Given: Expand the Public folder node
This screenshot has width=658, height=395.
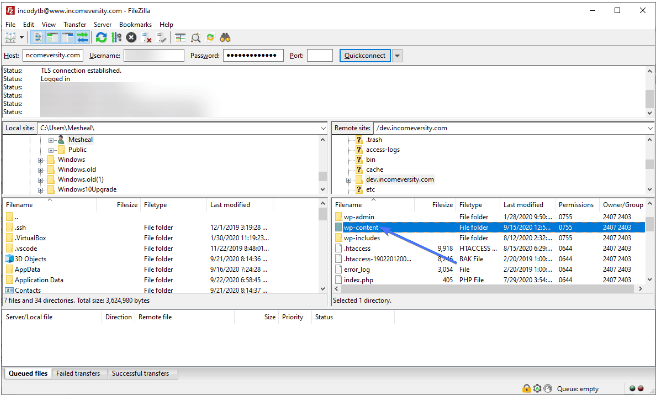Looking at the screenshot, I should click(51, 150).
